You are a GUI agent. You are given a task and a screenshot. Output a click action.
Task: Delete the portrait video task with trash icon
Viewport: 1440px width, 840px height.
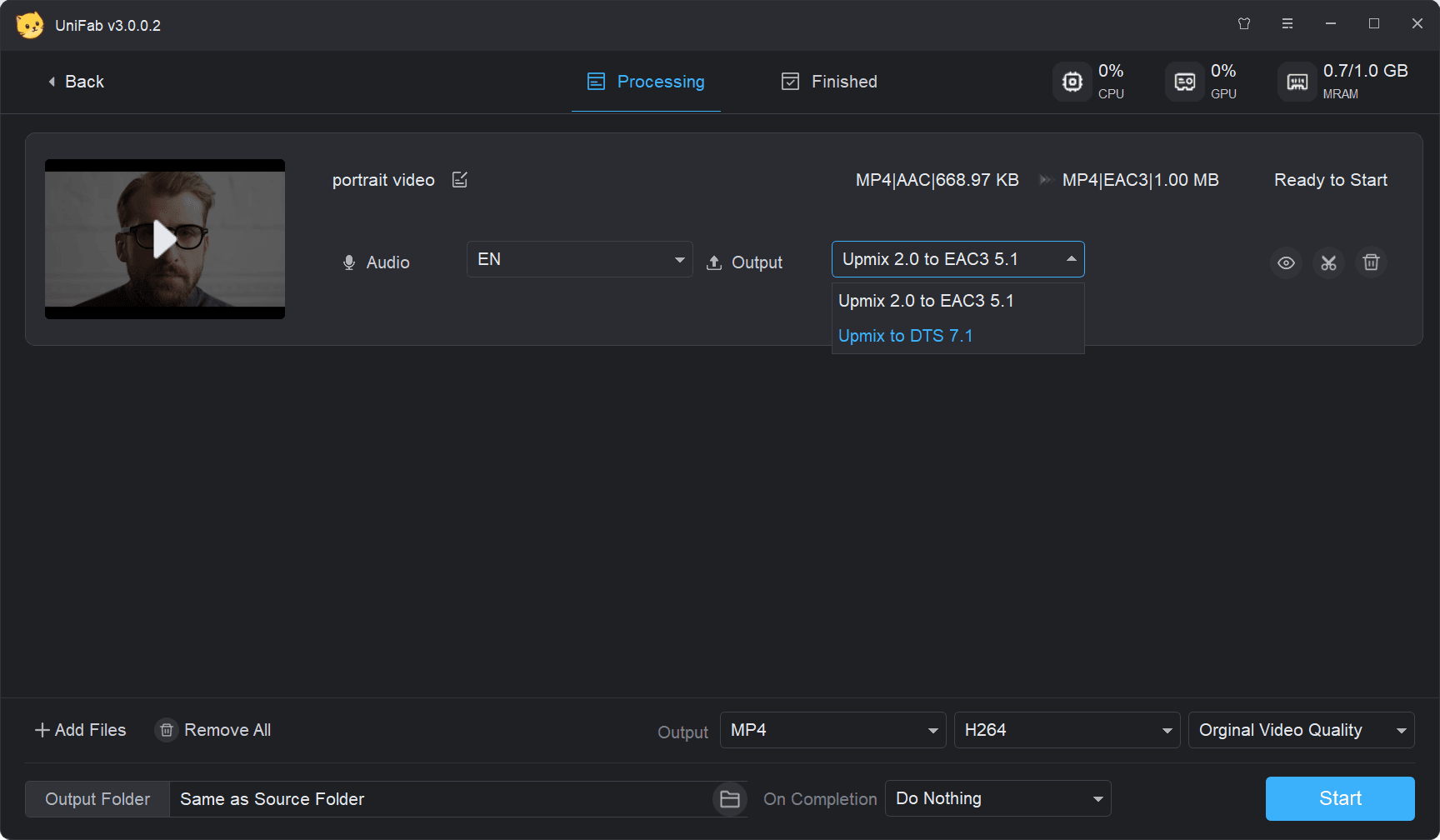1372,262
